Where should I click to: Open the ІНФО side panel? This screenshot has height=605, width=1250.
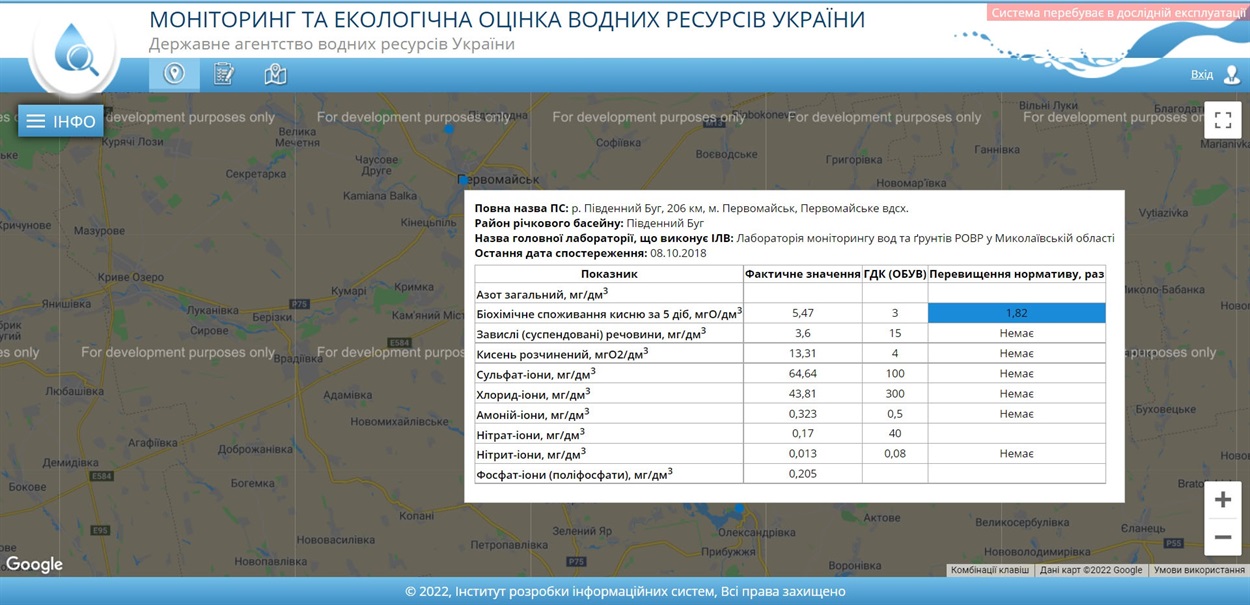click(61, 121)
